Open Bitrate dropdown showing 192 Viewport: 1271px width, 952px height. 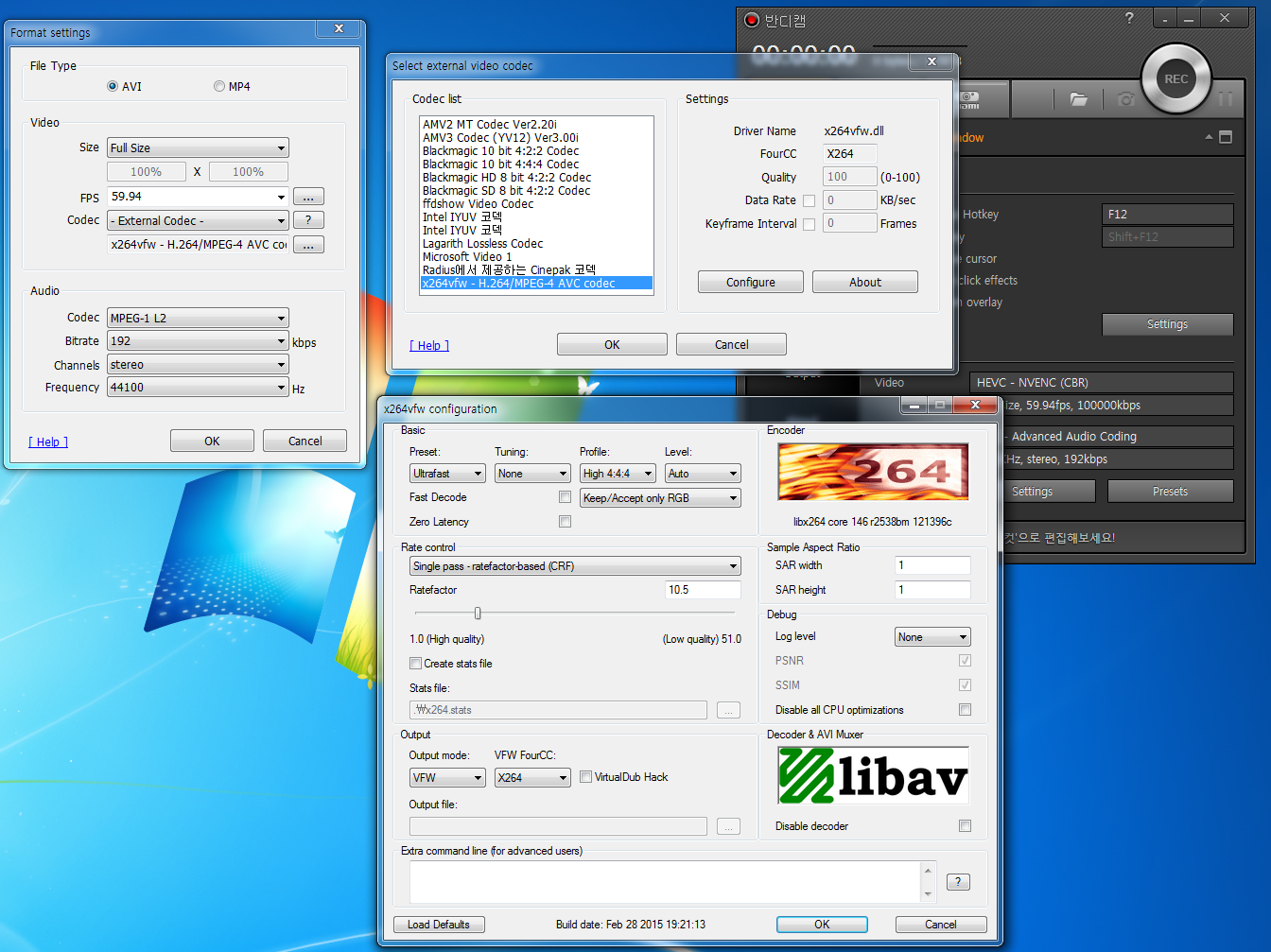pyautogui.click(x=198, y=341)
